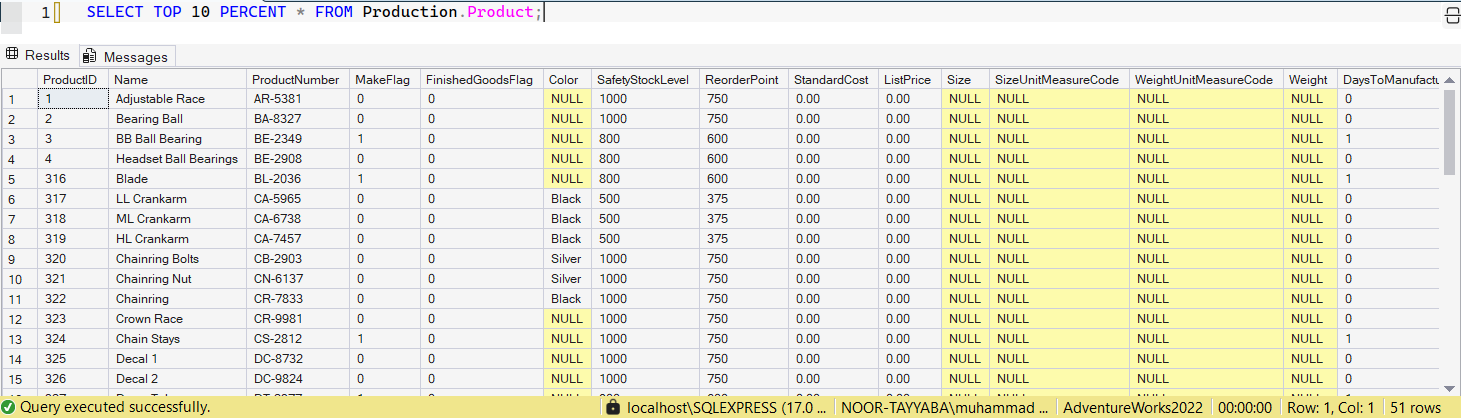Click product number CA-5965 cell
This screenshot has width=1461, height=418.
(x=297, y=199)
